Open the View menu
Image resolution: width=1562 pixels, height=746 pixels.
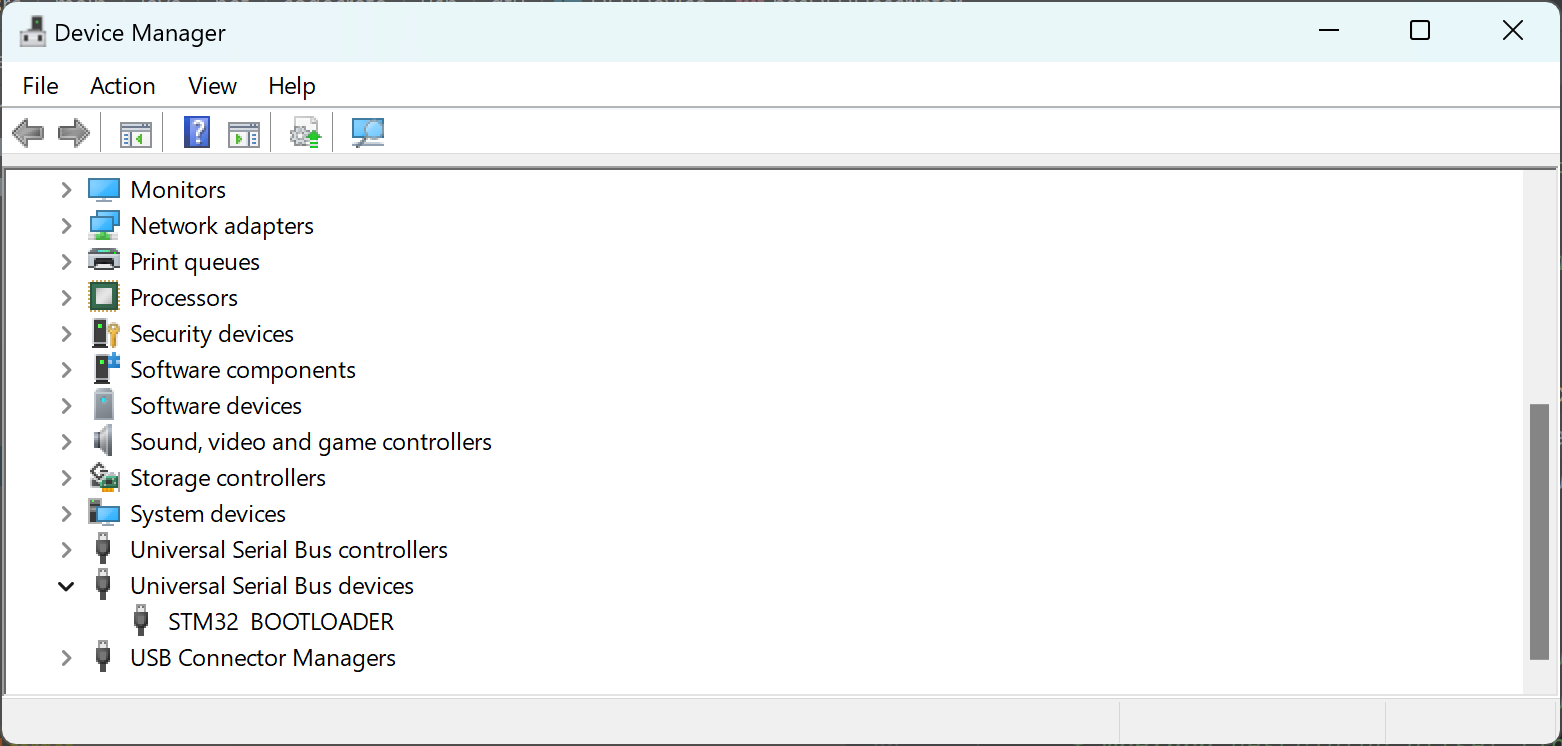211,86
